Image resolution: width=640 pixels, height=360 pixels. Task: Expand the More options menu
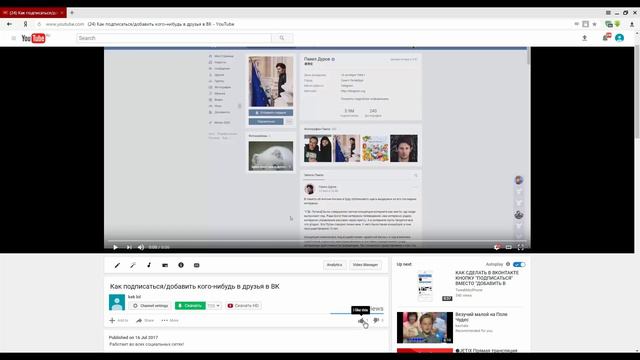[170, 320]
